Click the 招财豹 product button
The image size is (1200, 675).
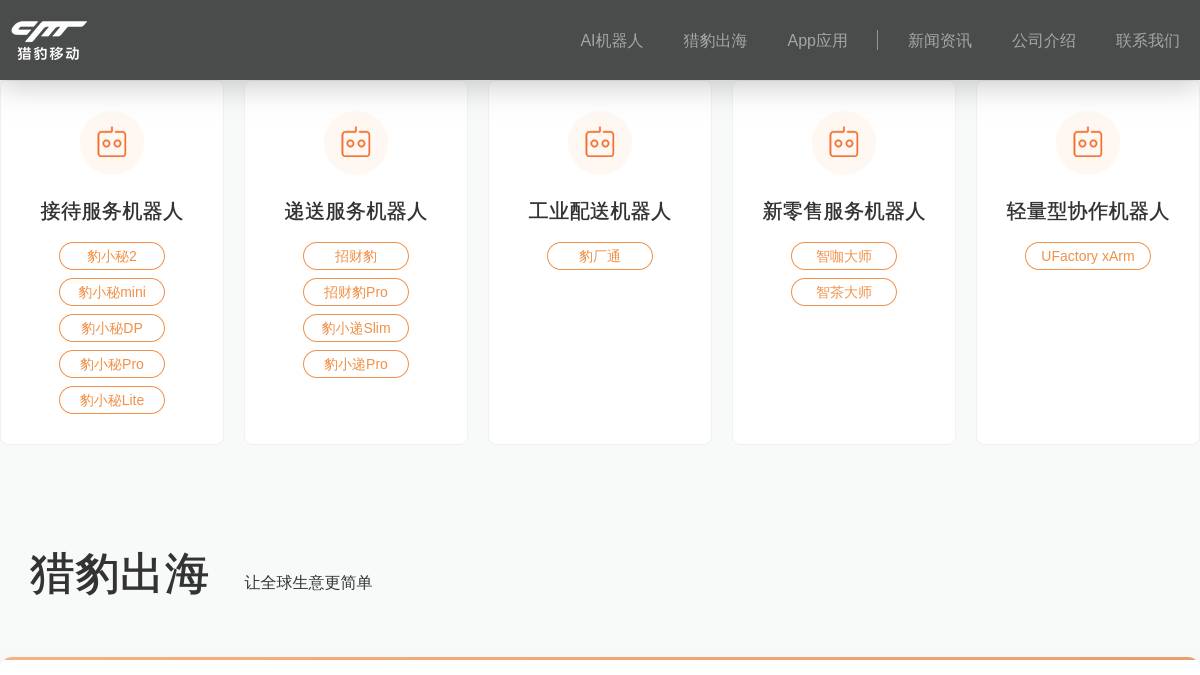[x=356, y=256]
